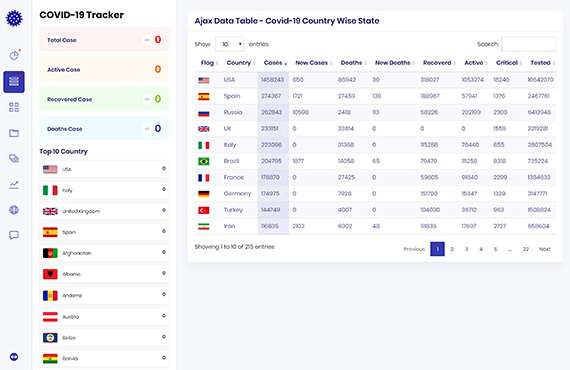Open the chat bubble sidebar icon
Image resolution: width=570 pixels, height=370 pixels.
[14, 235]
